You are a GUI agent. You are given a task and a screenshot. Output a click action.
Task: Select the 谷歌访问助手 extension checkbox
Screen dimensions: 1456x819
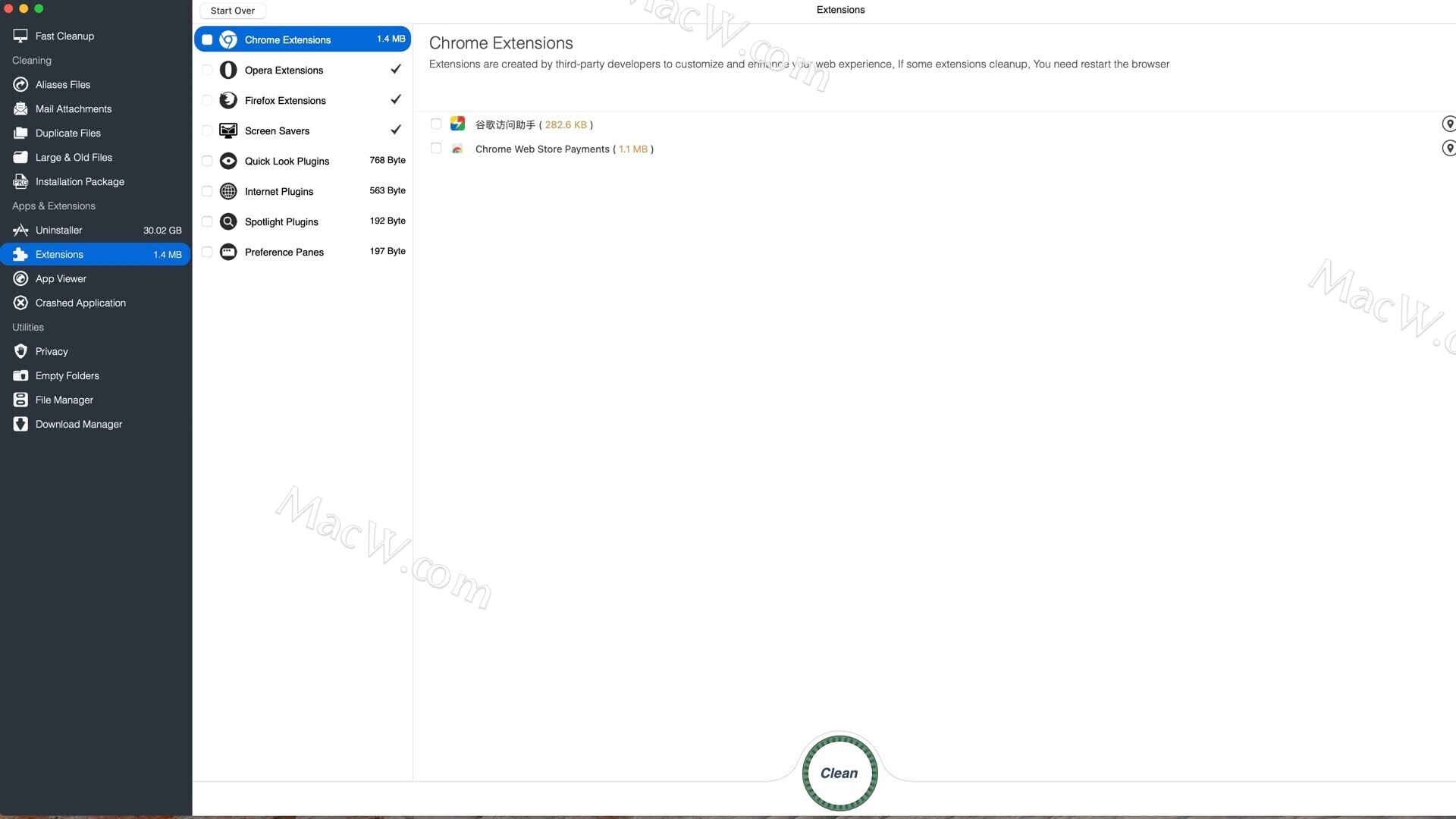pyautogui.click(x=436, y=124)
